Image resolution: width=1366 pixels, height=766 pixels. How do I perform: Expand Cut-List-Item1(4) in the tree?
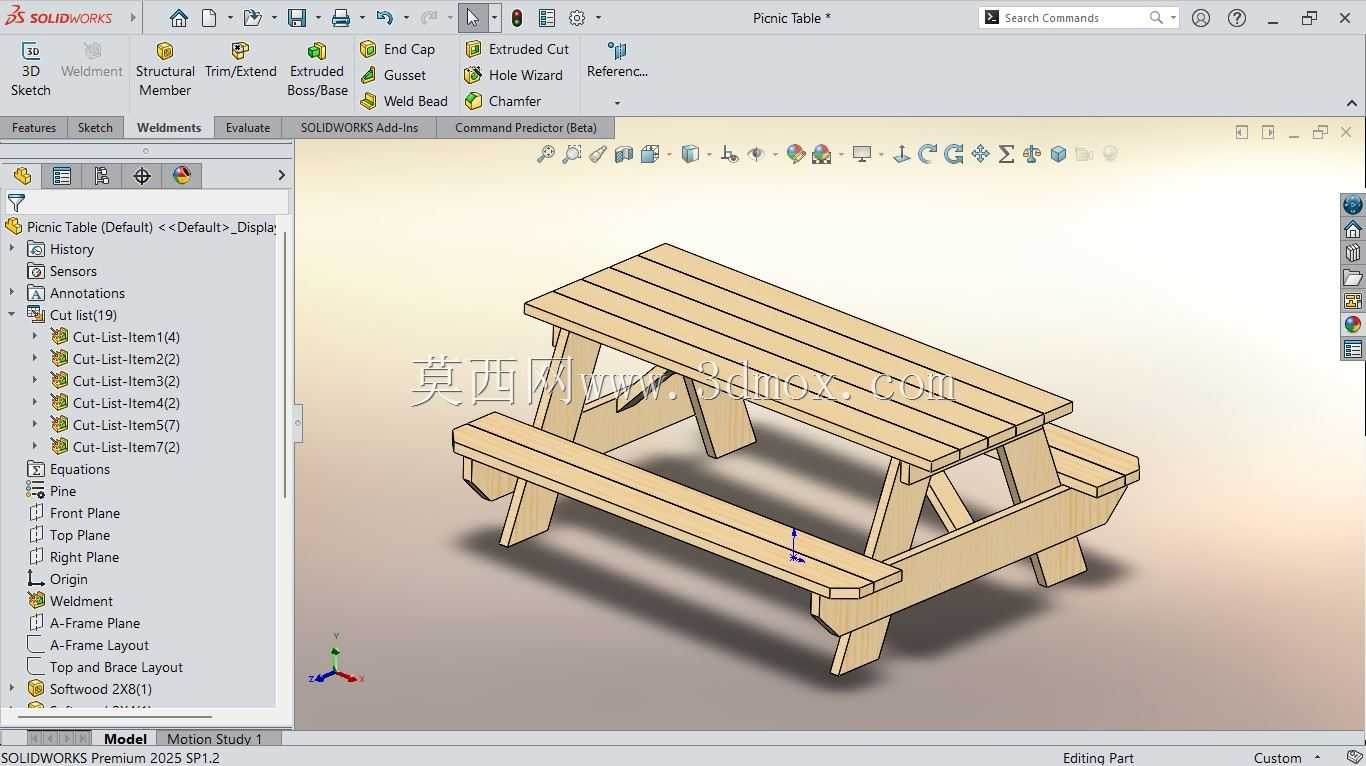coord(35,337)
